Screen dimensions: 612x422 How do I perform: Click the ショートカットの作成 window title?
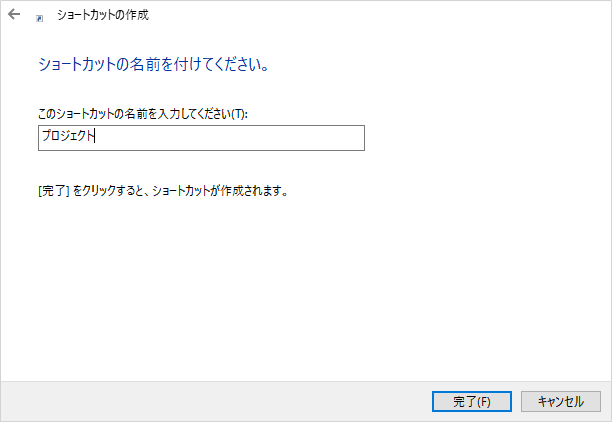click(x=104, y=16)
